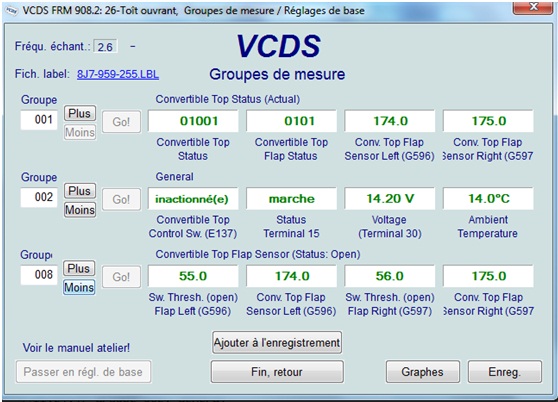Click Go! for group 002
Image resolution: width=558 pixels, height=402 pixels.
tap(121, 199)
